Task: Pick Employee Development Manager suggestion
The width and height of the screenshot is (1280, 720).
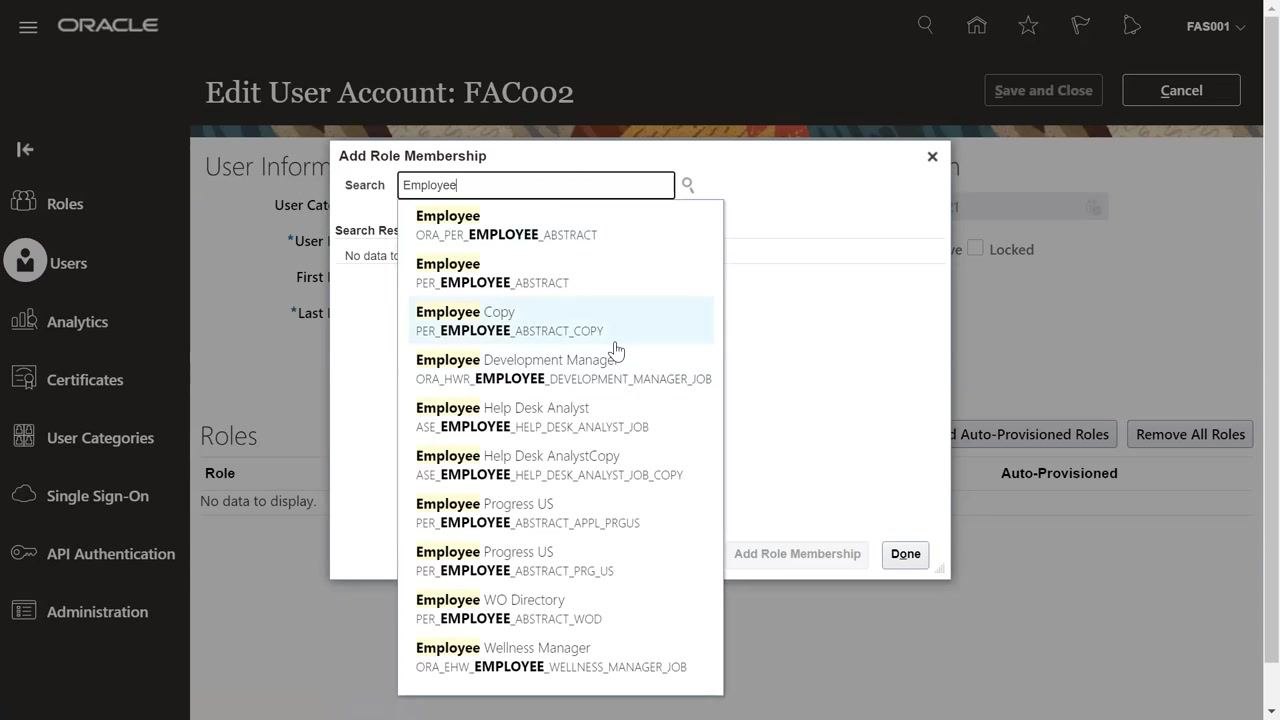Action: click(560, 369)
